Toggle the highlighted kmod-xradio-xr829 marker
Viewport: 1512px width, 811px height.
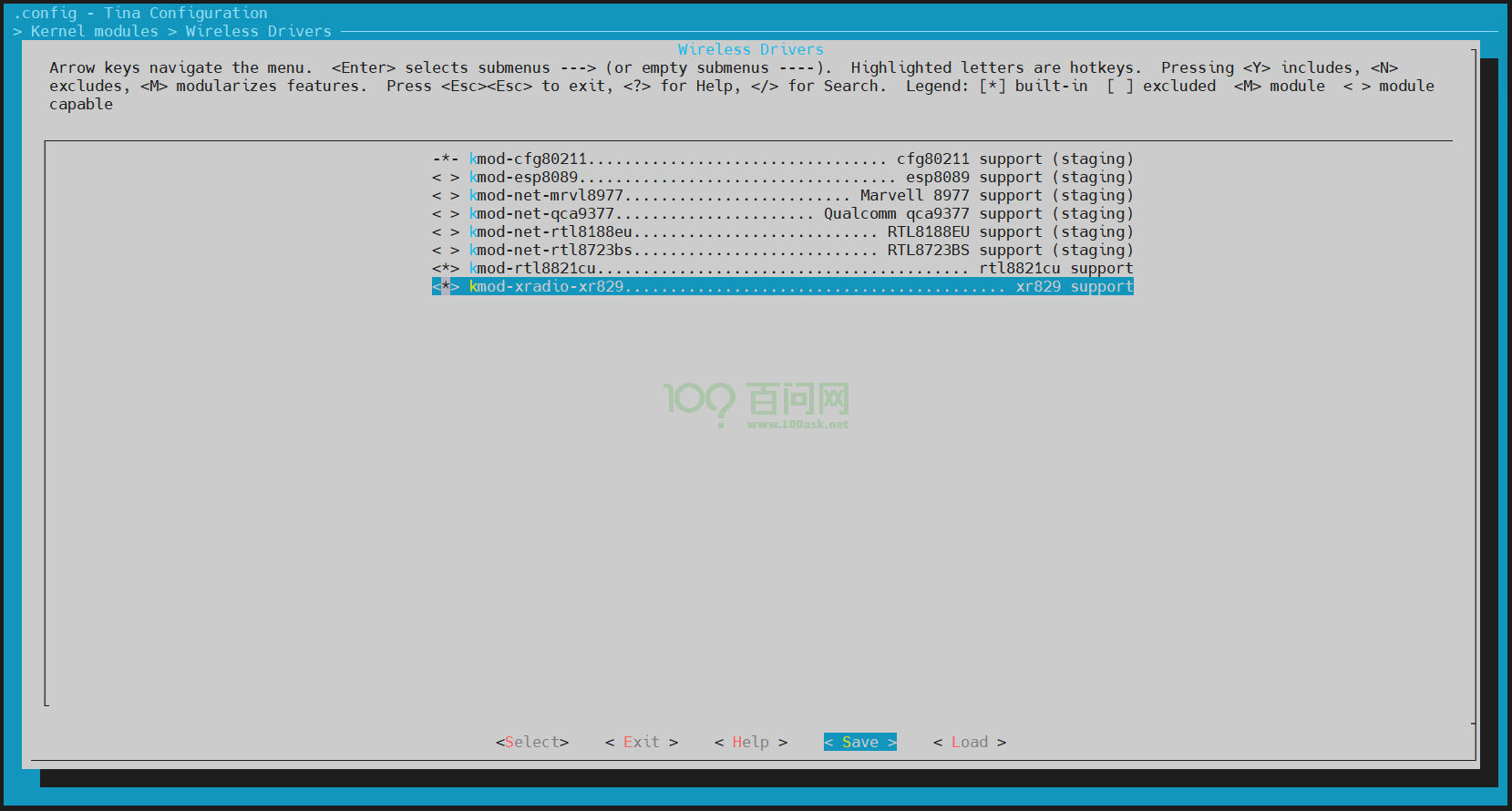(x=446, y=286)
